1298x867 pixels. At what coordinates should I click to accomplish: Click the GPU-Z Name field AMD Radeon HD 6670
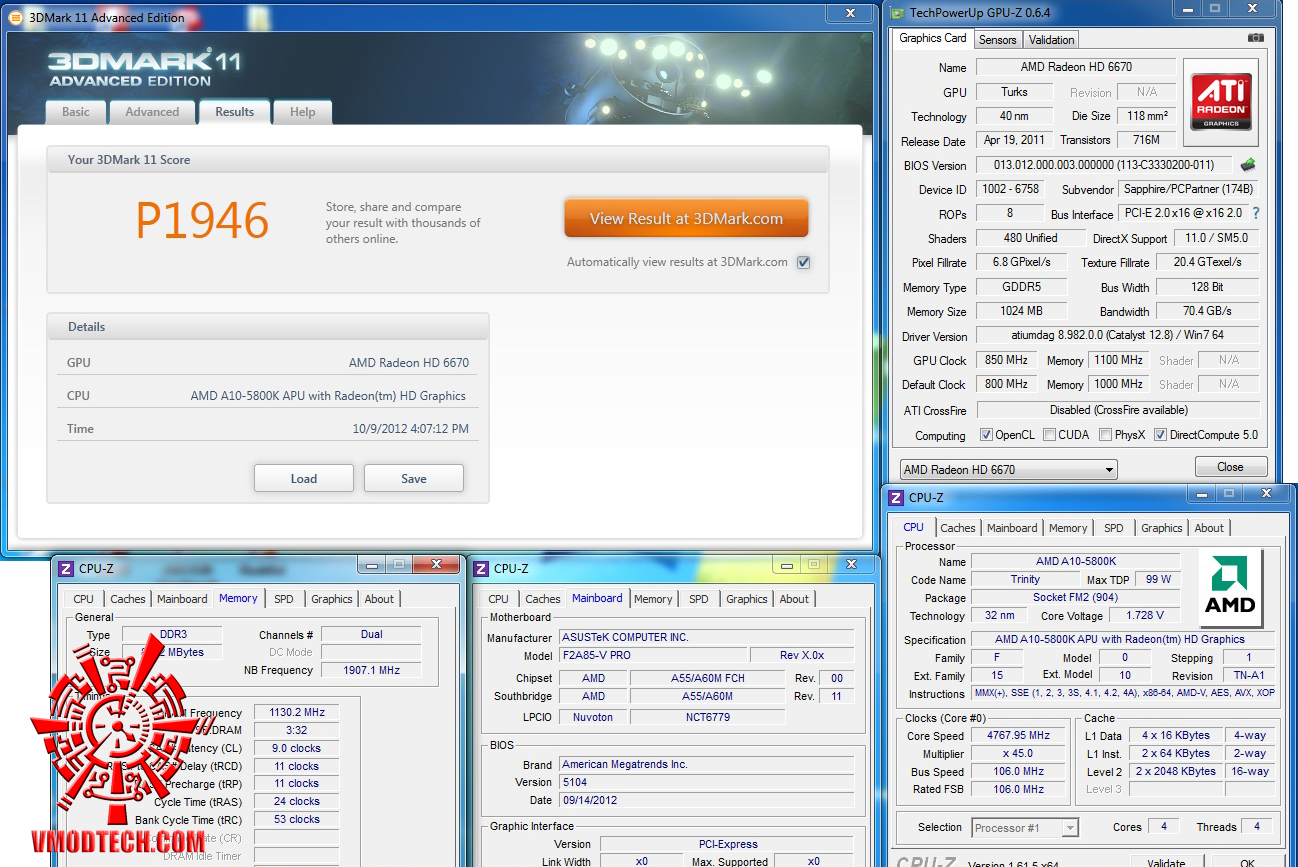tap(1076, 67)
